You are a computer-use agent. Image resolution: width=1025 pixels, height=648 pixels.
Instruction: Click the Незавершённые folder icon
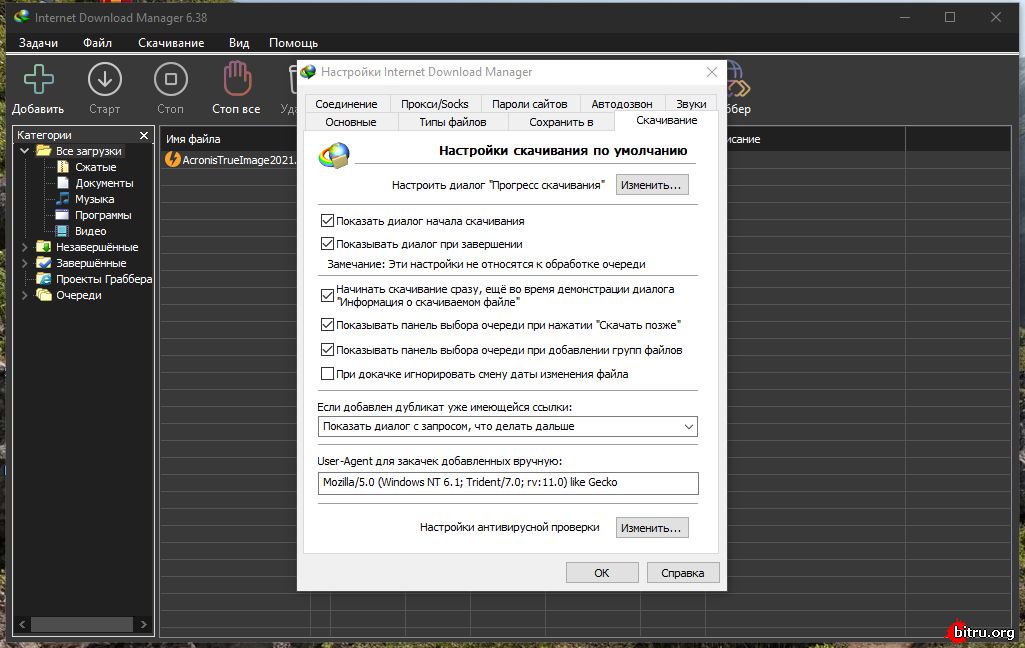coord(44,247)
